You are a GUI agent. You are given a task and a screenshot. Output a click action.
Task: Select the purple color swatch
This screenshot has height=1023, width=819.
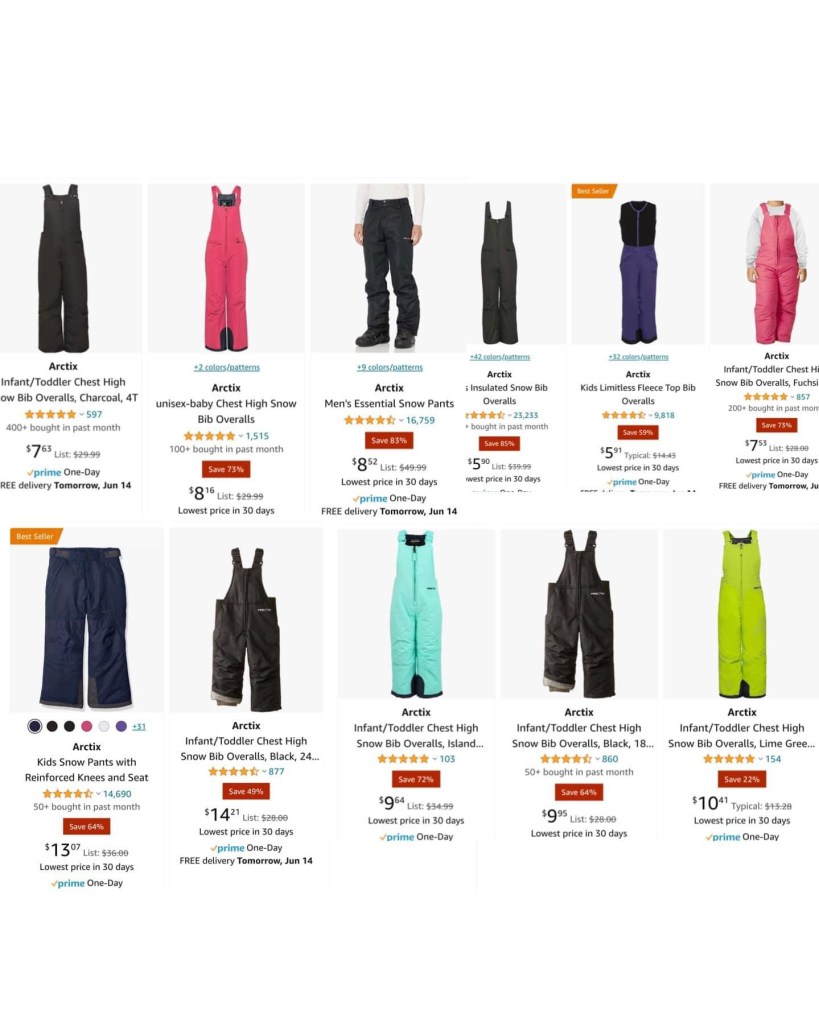pos(121,726)
